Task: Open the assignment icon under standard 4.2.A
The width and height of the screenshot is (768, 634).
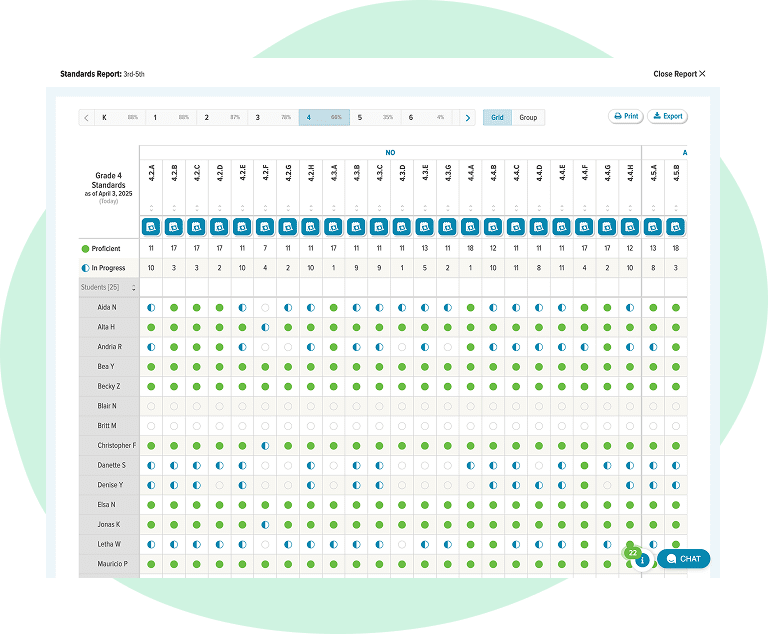Action: 151,226
